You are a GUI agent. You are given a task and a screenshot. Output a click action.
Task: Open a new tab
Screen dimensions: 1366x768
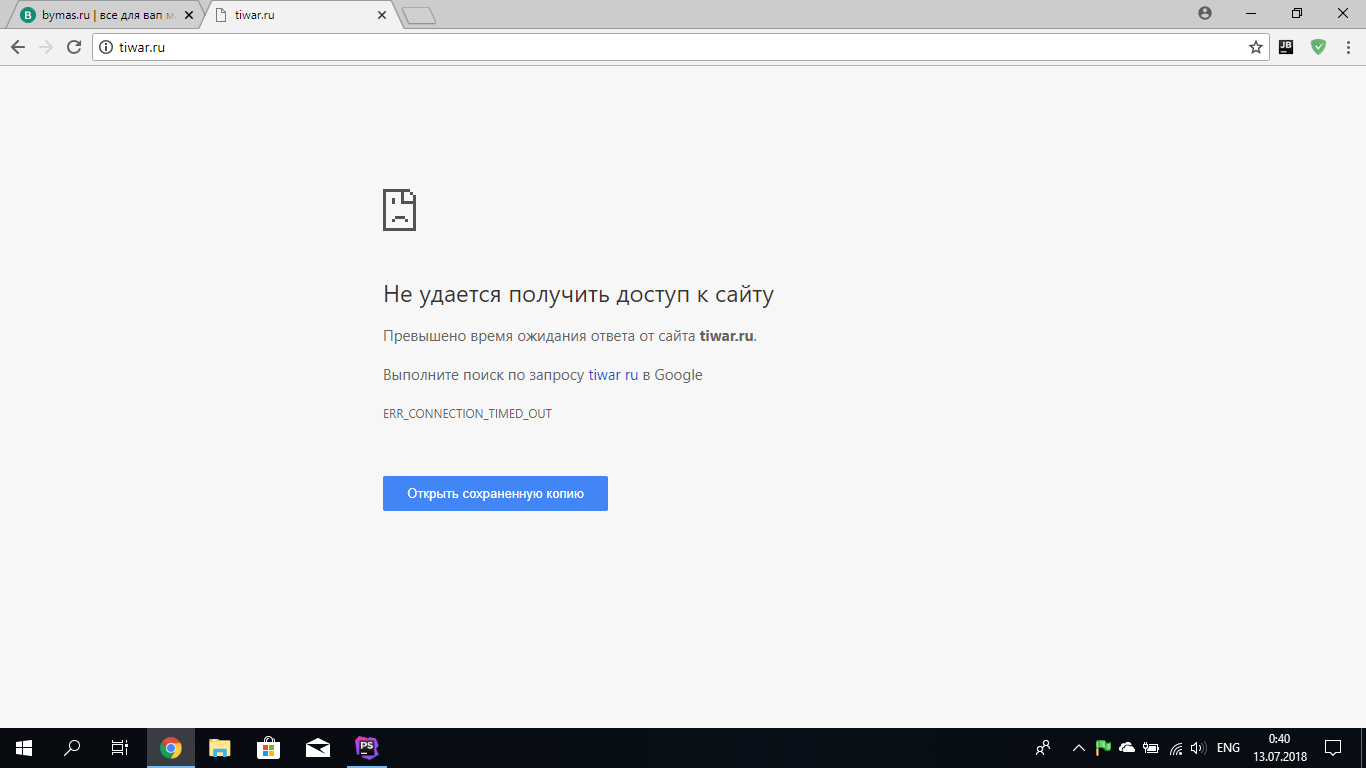tap(418, 16)
